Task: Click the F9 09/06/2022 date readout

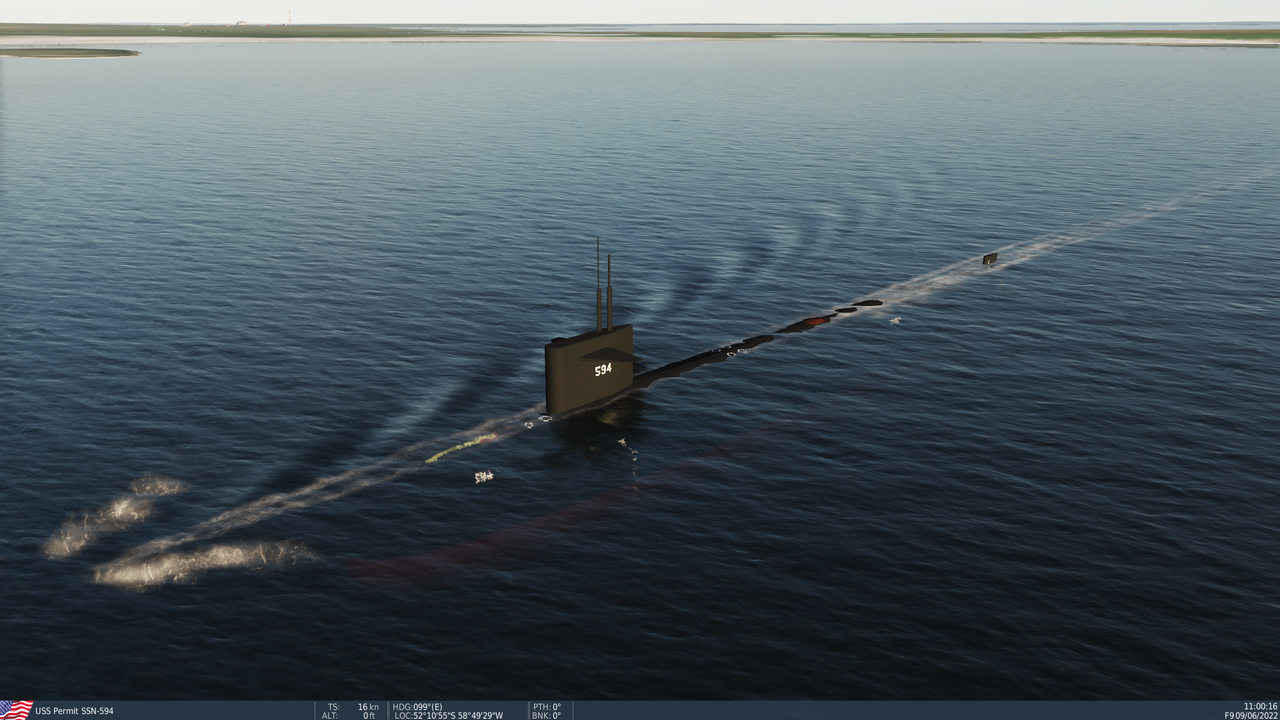Action: click(1251, 715)
